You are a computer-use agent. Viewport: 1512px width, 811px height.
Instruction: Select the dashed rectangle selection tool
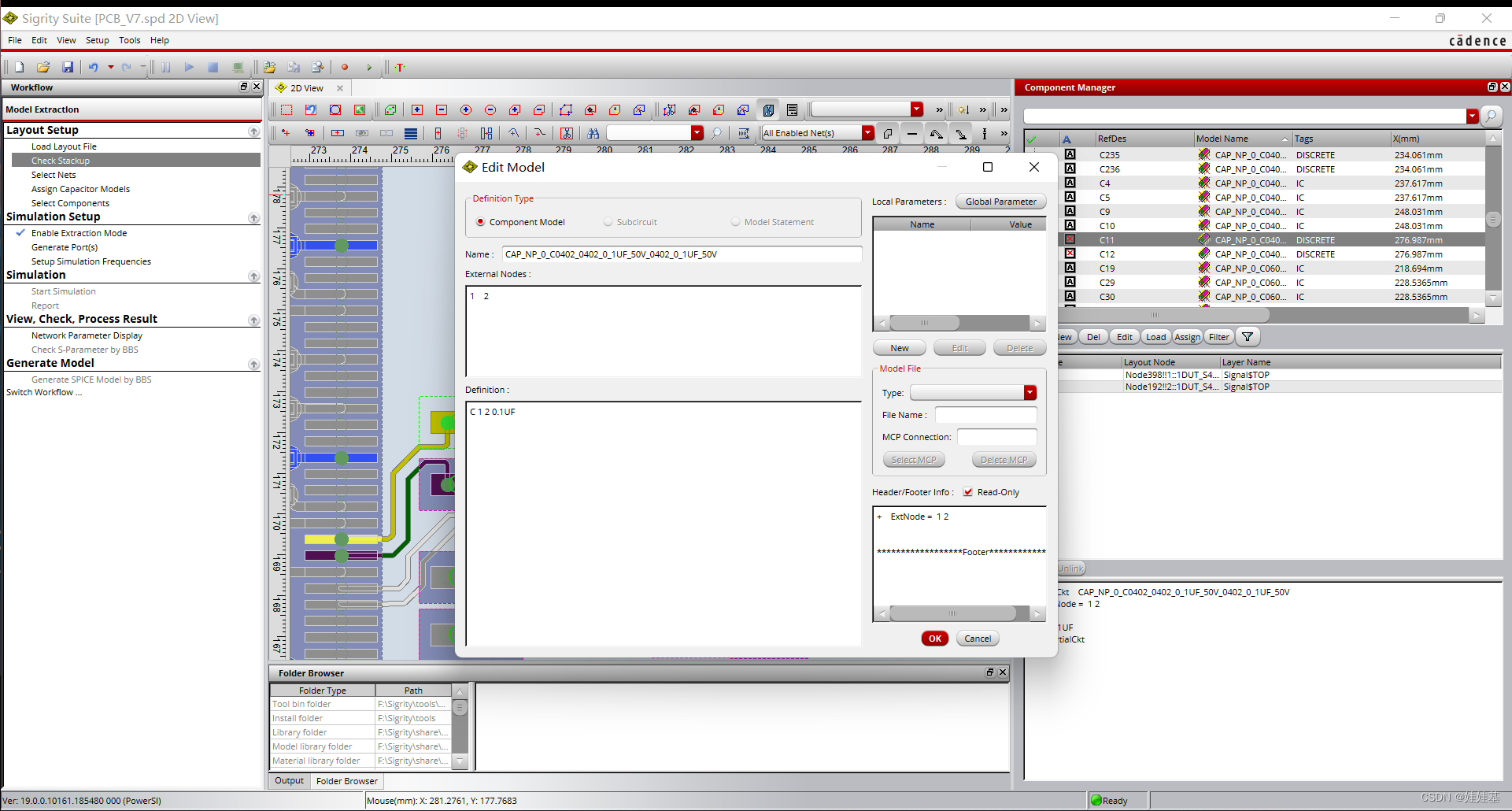(287, 110)
